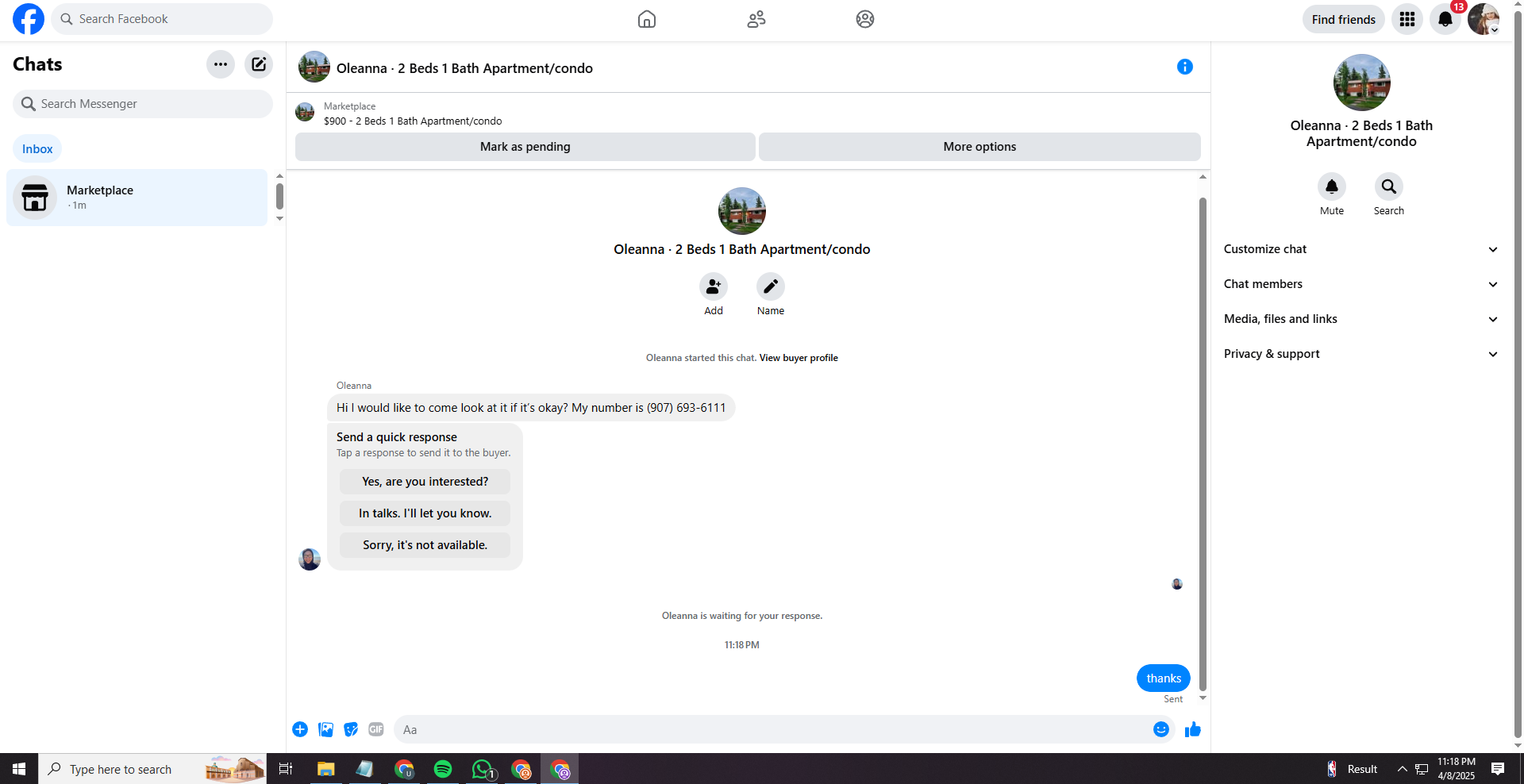1524x784 pixels.
Task: Open the Friends icon in top navigation
Action: point(756,19)
